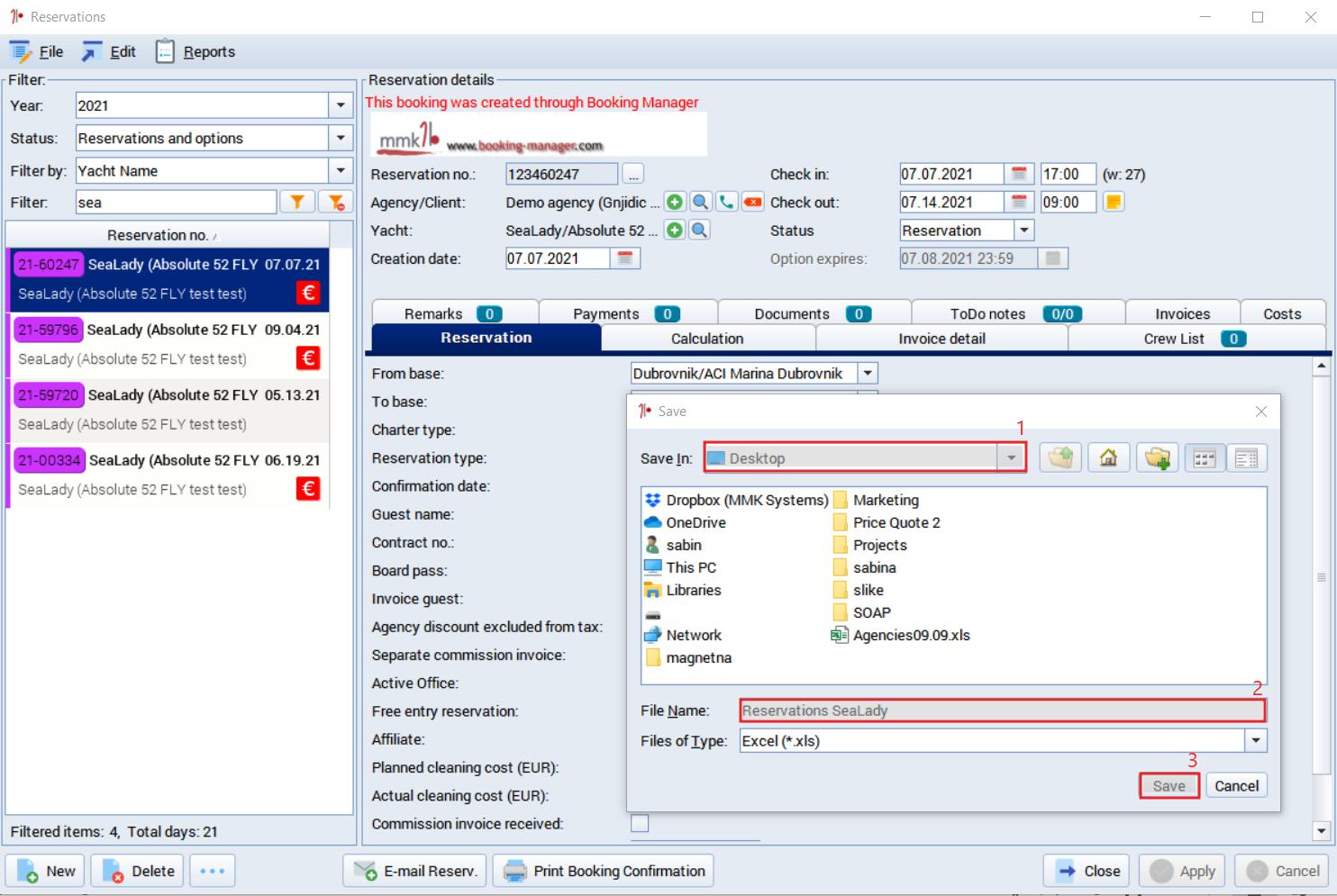1337x896 pixels.
Task: Open the File menu
Action: [x=38, y=52]
